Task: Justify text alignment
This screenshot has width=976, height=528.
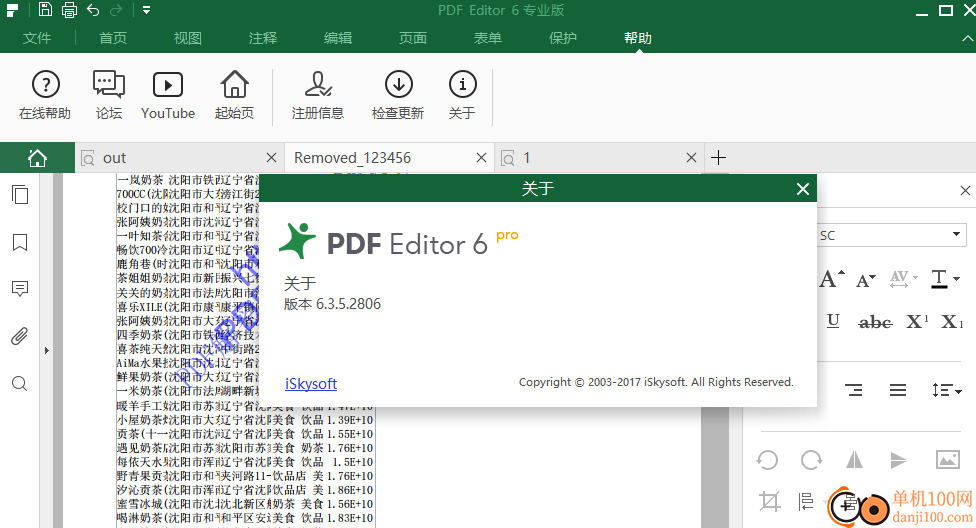Action: click(x=898, y=390)
